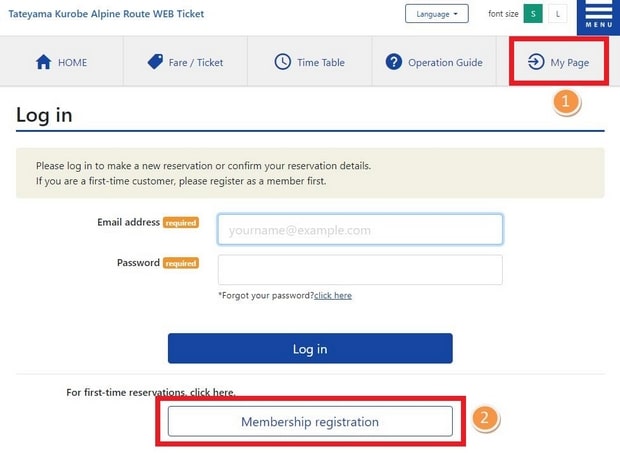
Task: Select small font size S
Action: point(533,14)
